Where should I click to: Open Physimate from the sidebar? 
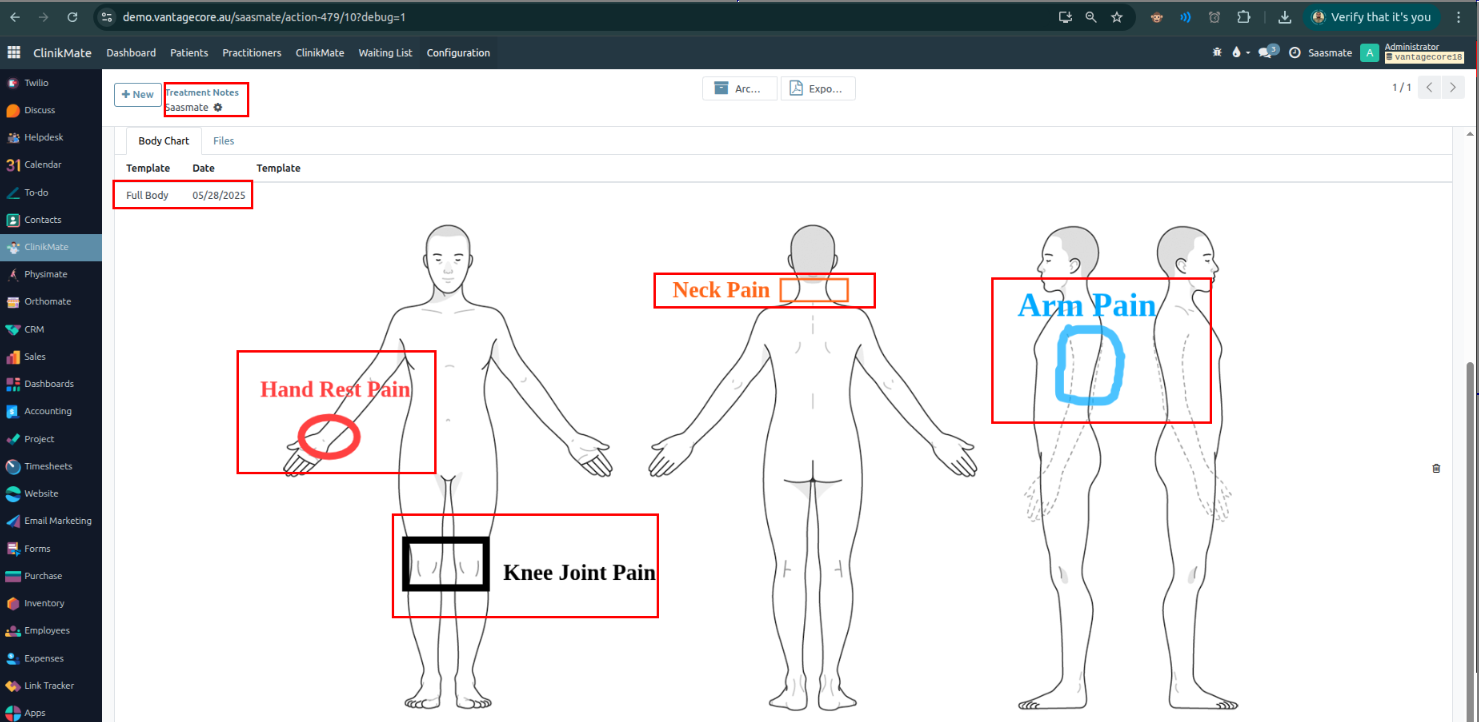pos(45,274)
